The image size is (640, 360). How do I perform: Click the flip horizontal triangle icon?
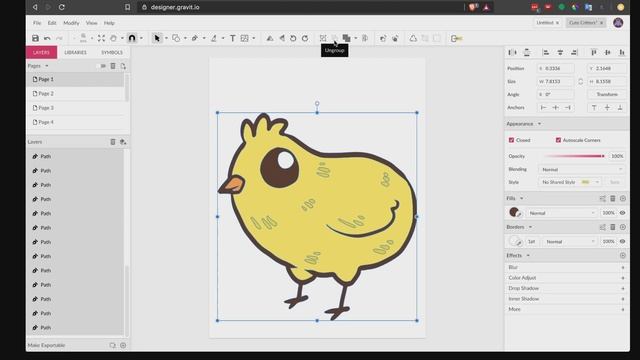(x=270, y=38)
